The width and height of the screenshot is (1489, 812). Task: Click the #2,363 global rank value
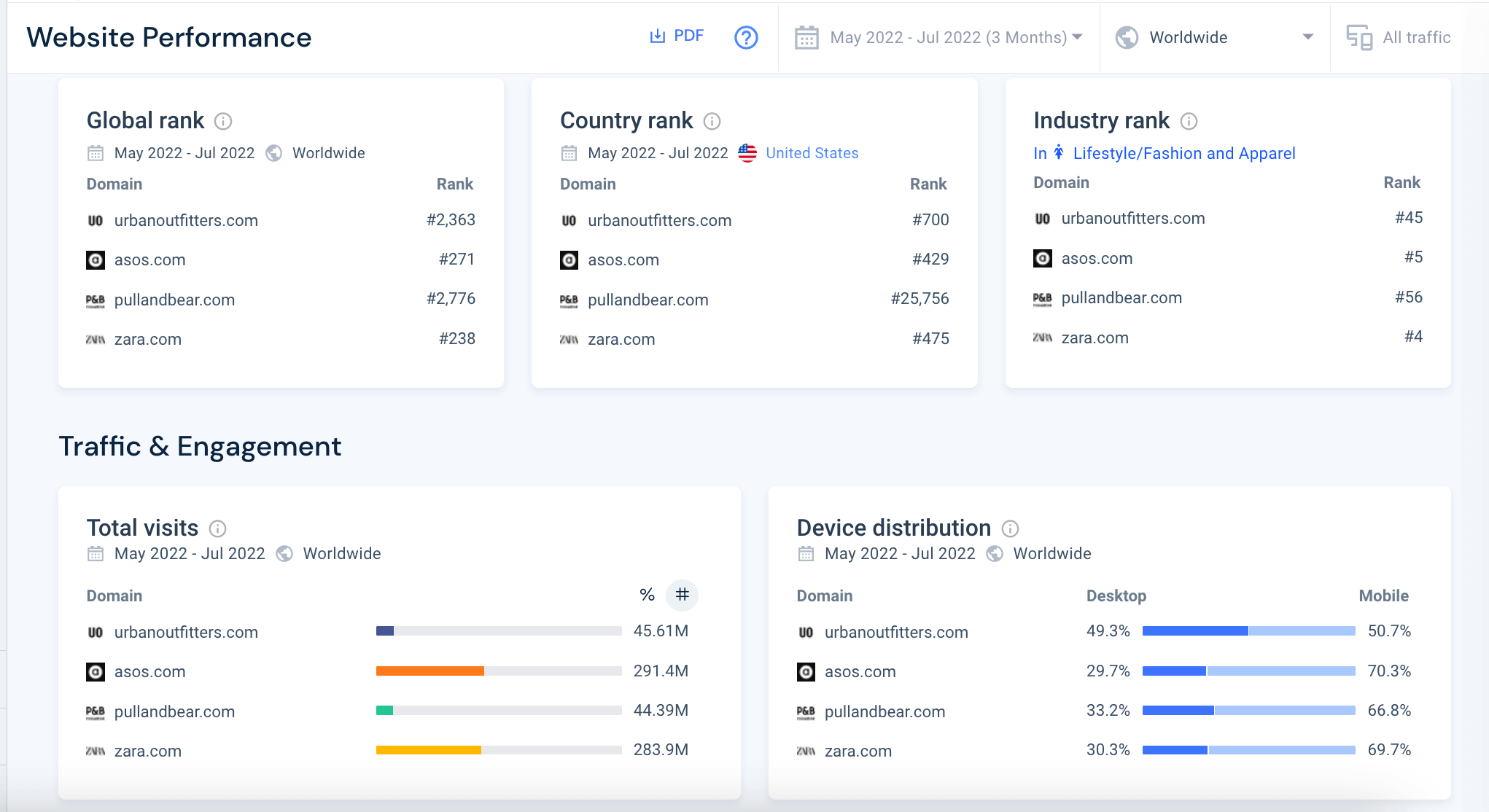[x=451, y=220]
